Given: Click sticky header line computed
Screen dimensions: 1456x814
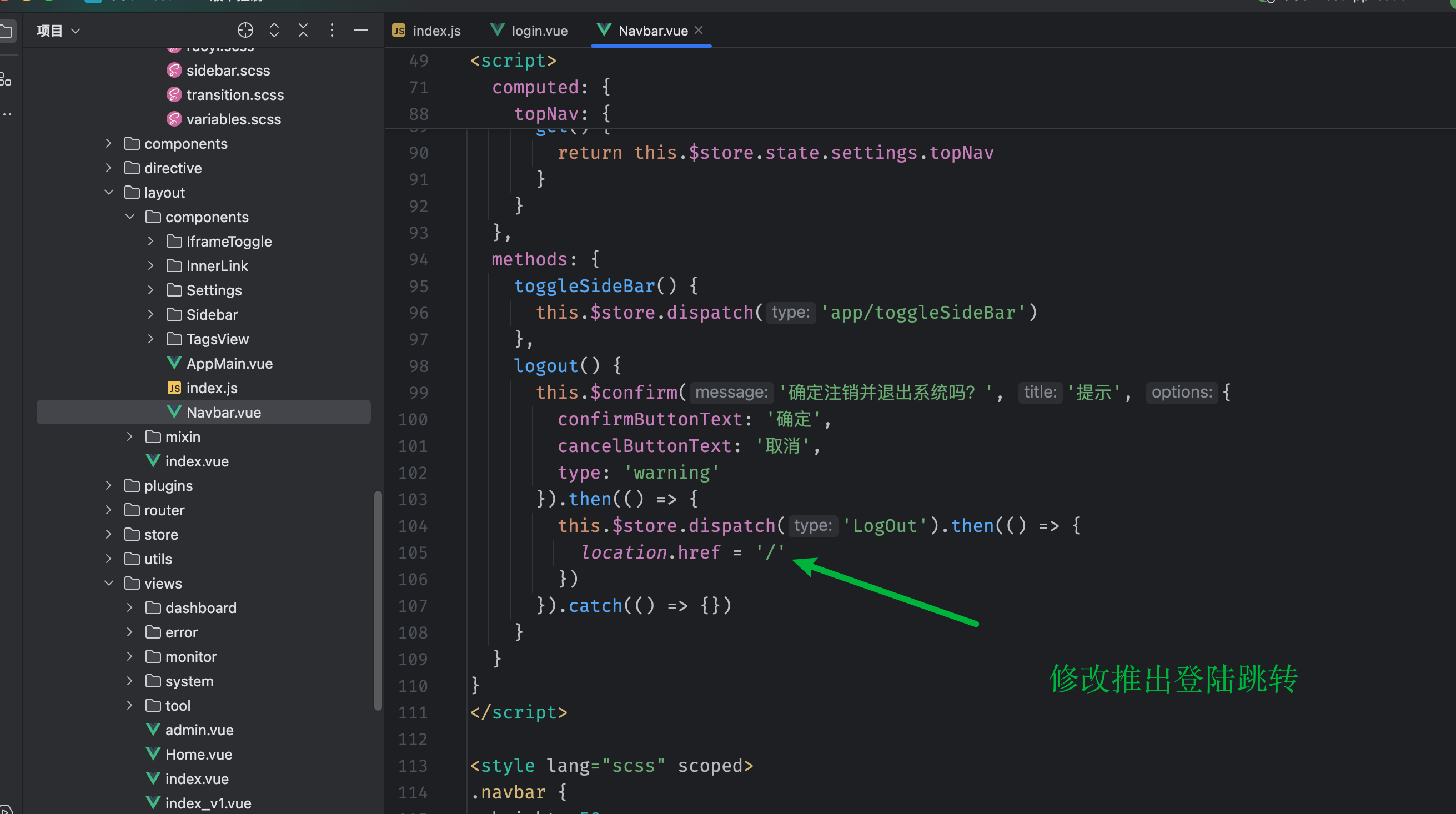Looking at the screenshot, I should click(535, 87).
